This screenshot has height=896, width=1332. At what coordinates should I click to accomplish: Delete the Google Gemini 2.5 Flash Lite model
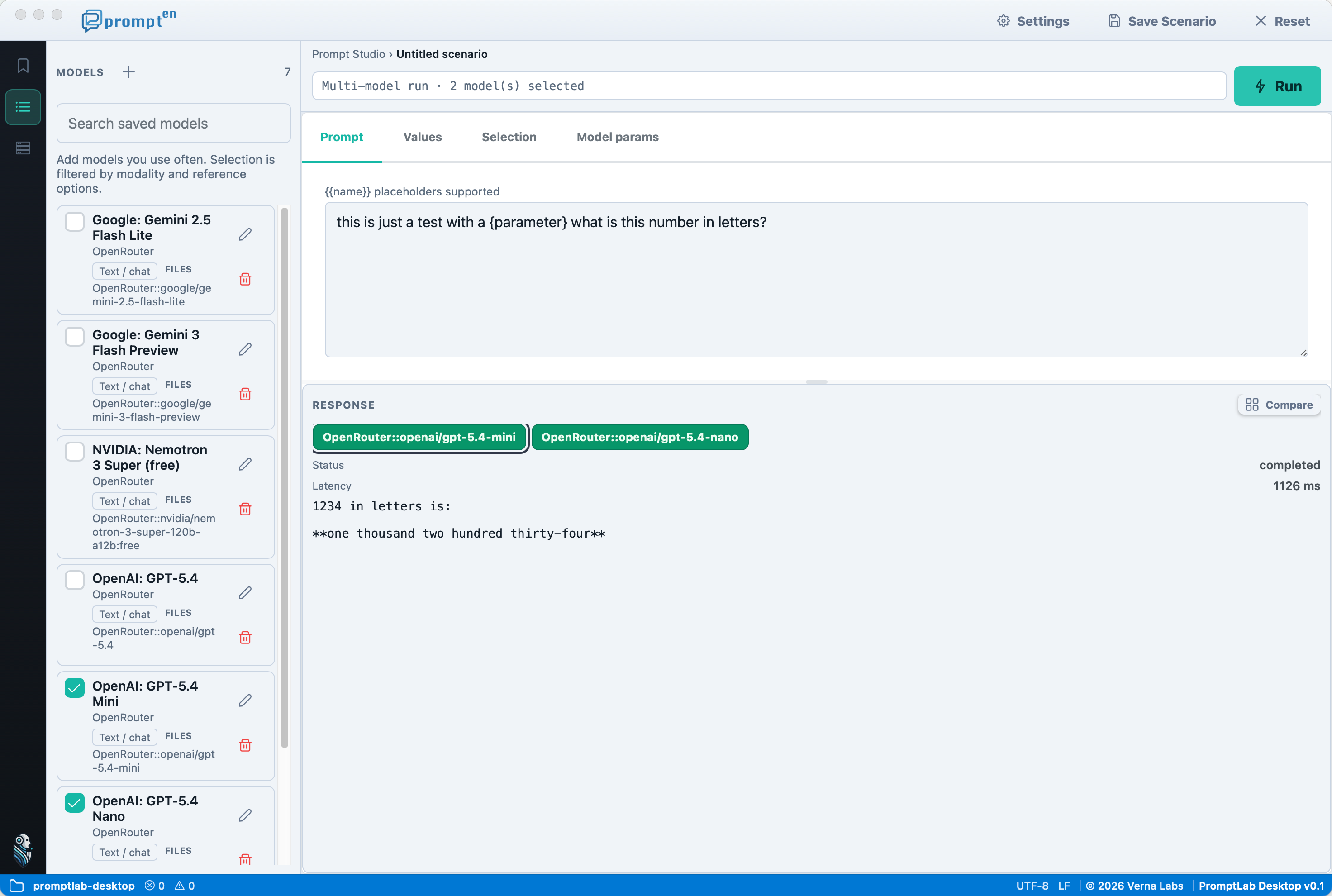pyautogui.click(x=245, y=279)
